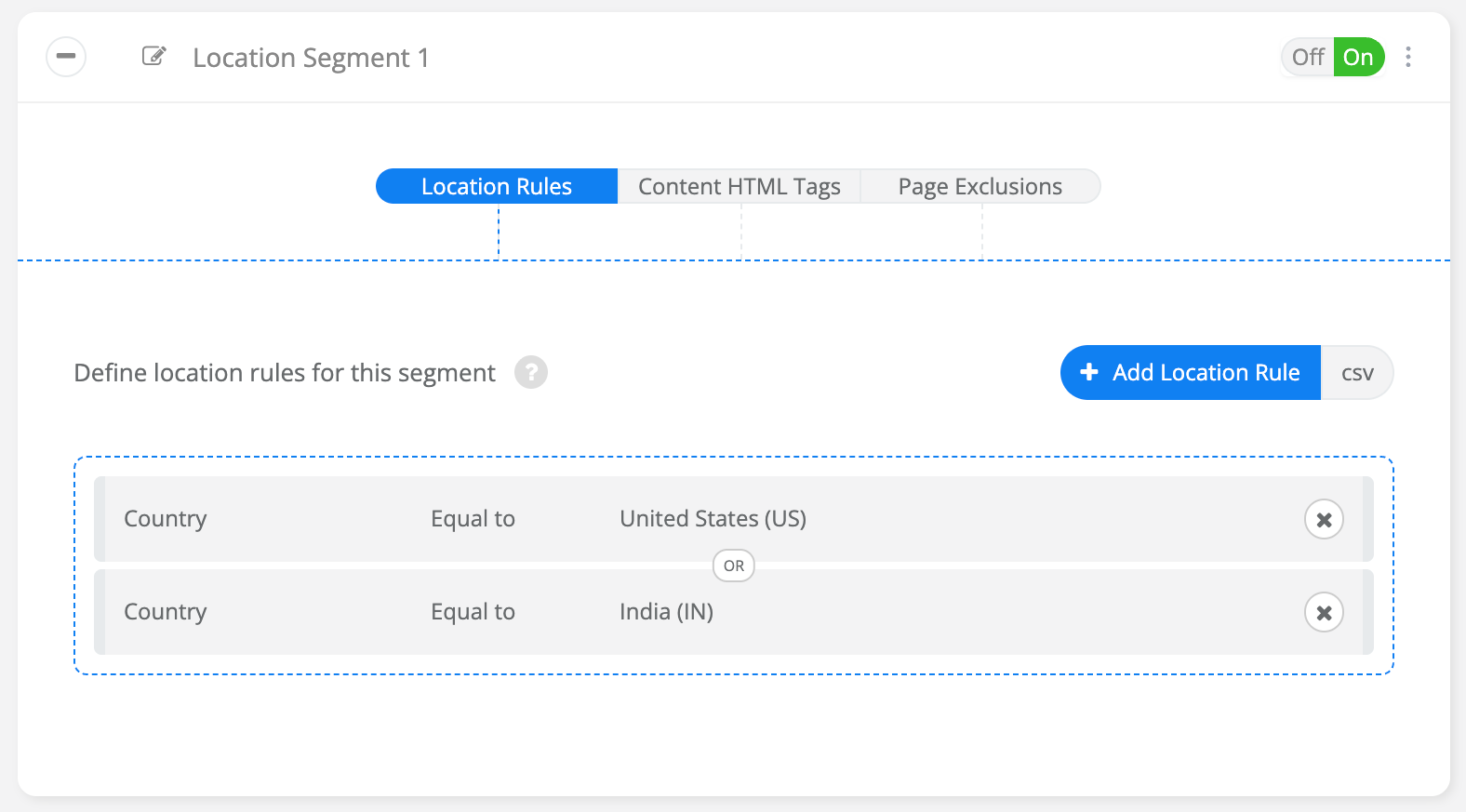Click the OR operator badge between rules

pos(734,566)
